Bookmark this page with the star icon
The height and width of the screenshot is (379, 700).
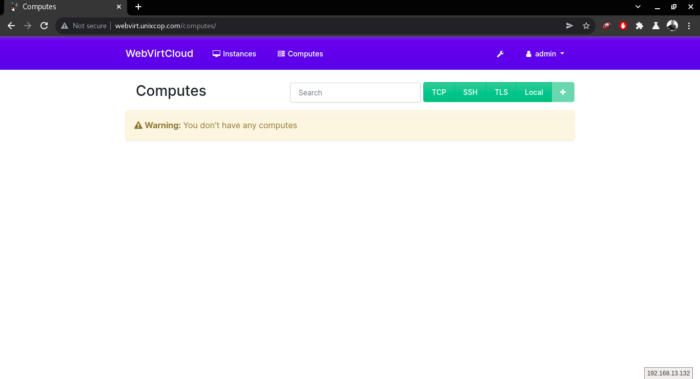click(x=586, y=26)
